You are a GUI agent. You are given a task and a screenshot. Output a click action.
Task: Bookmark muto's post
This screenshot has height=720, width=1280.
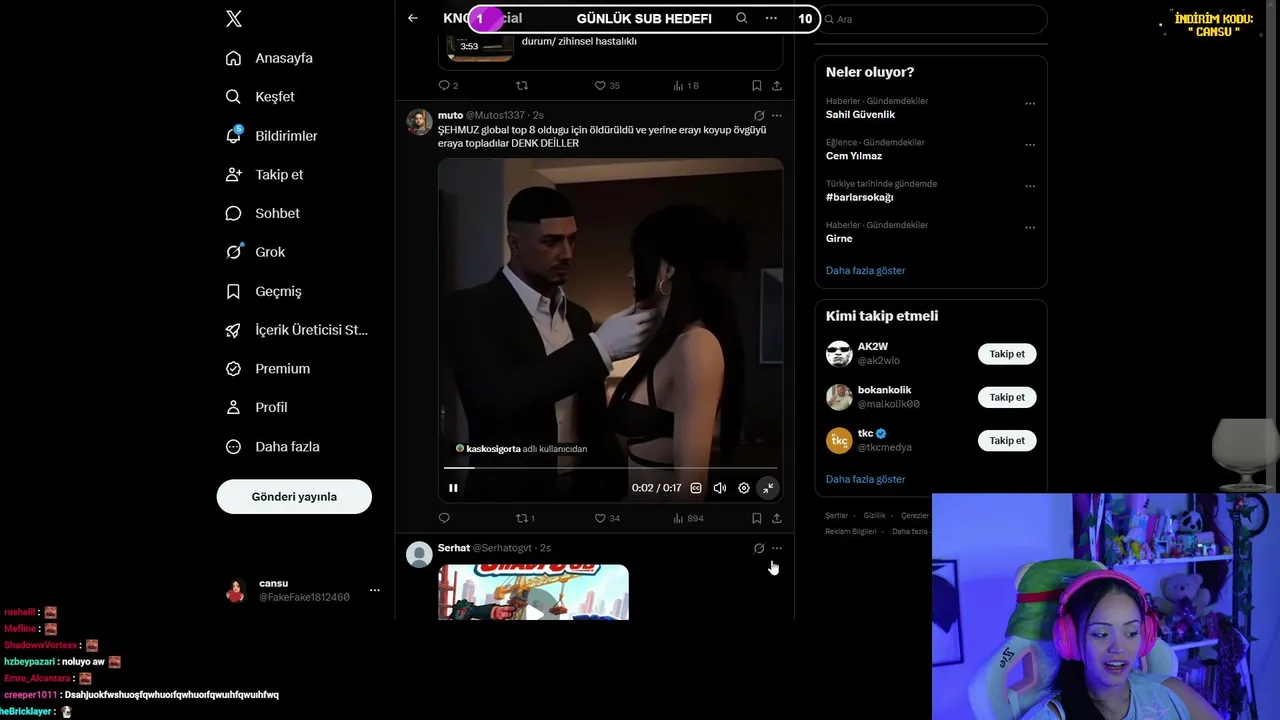click(x=757, y=518)
